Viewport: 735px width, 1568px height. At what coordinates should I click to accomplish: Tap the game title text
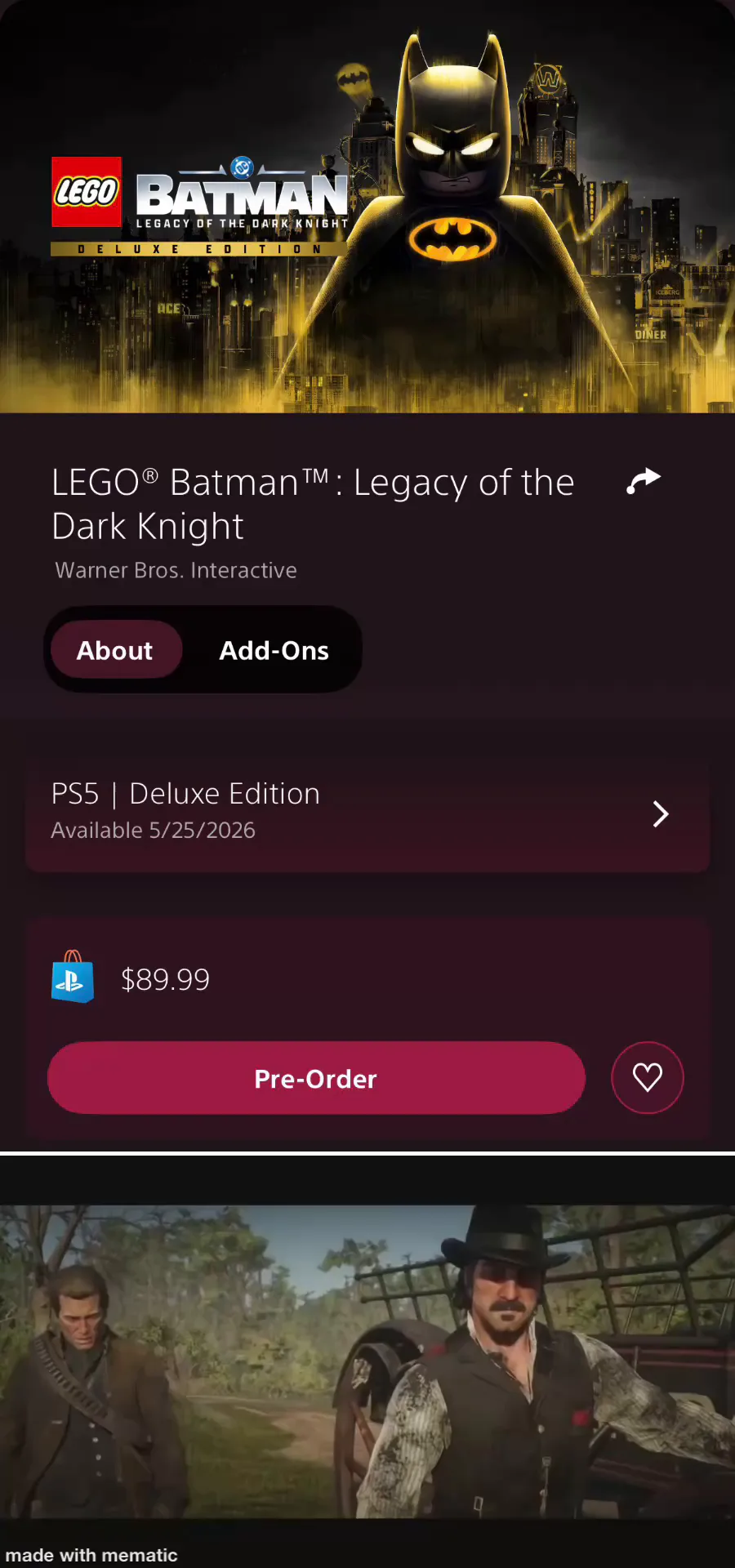[x=313, y=504]
